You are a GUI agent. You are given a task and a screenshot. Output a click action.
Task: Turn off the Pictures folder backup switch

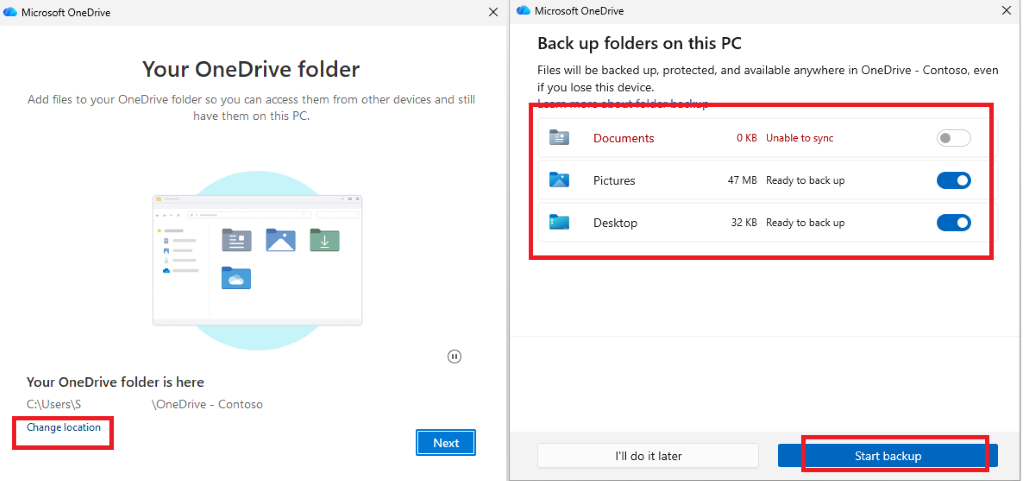[953, 181]
